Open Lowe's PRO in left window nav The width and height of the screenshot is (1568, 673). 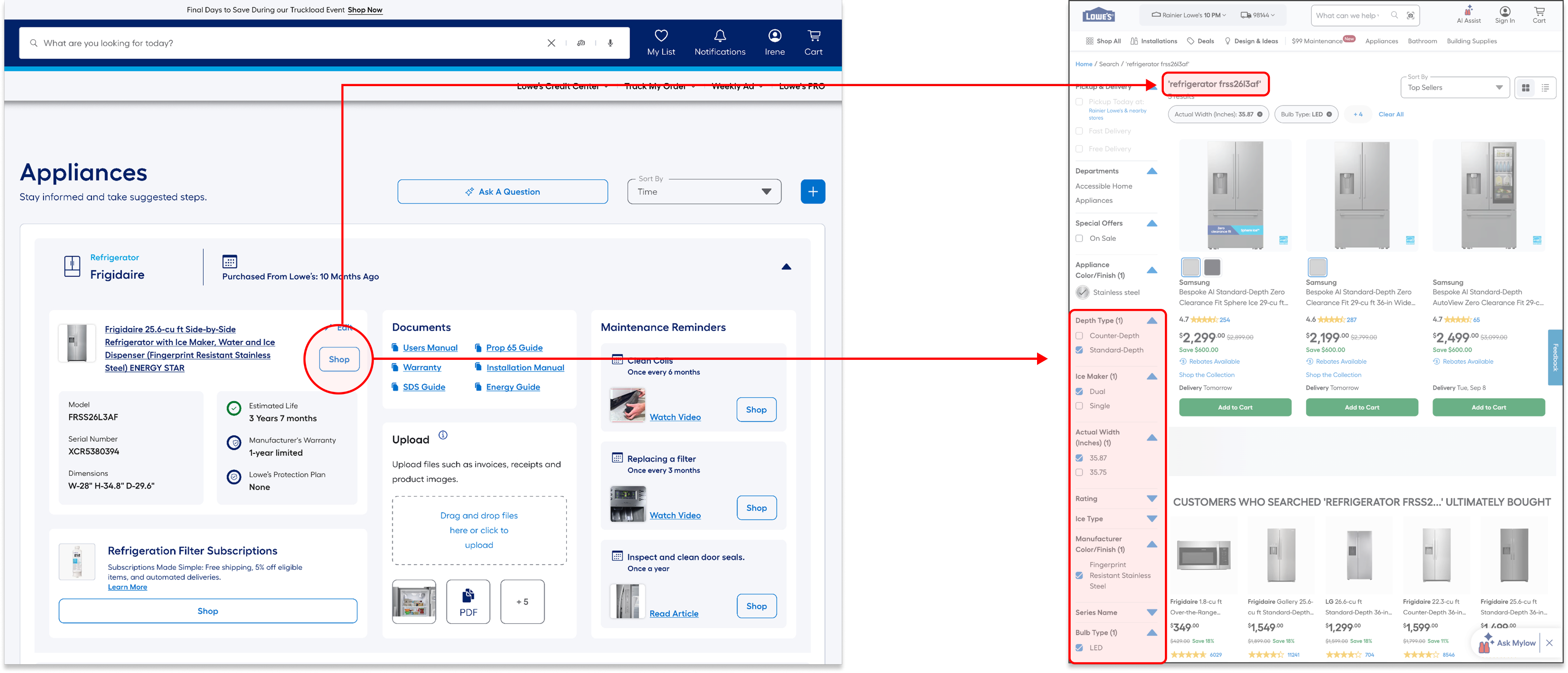(x=802, y=87)
